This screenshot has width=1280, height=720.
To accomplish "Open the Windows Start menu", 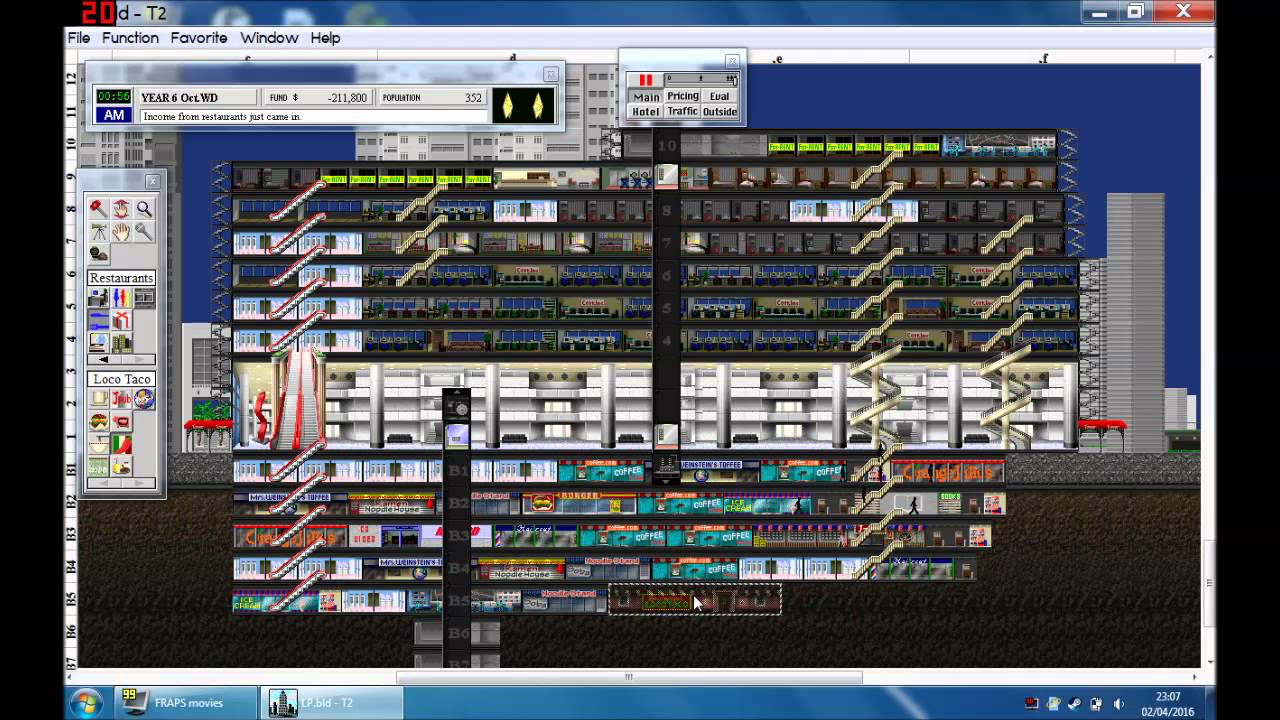I will 85,703.
